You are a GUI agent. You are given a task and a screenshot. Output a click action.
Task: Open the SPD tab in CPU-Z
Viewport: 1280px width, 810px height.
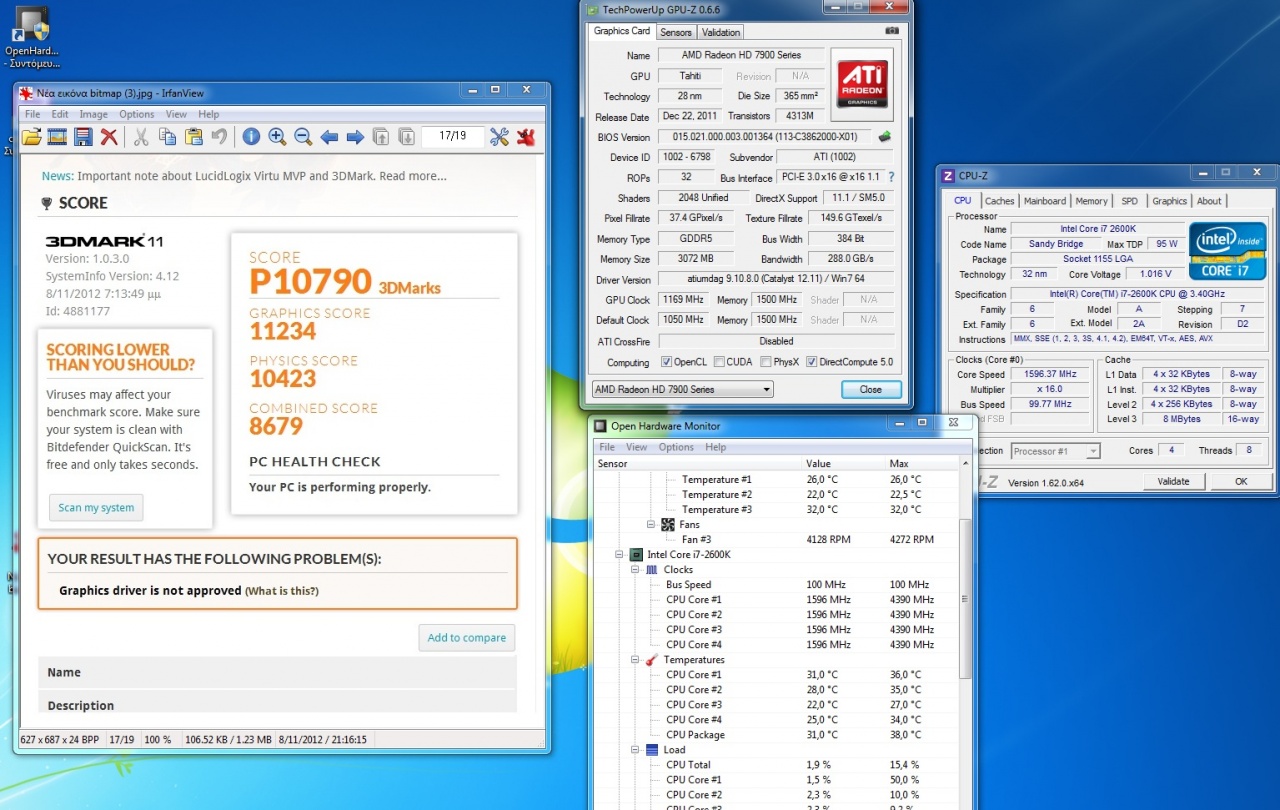coord(1129,201)
